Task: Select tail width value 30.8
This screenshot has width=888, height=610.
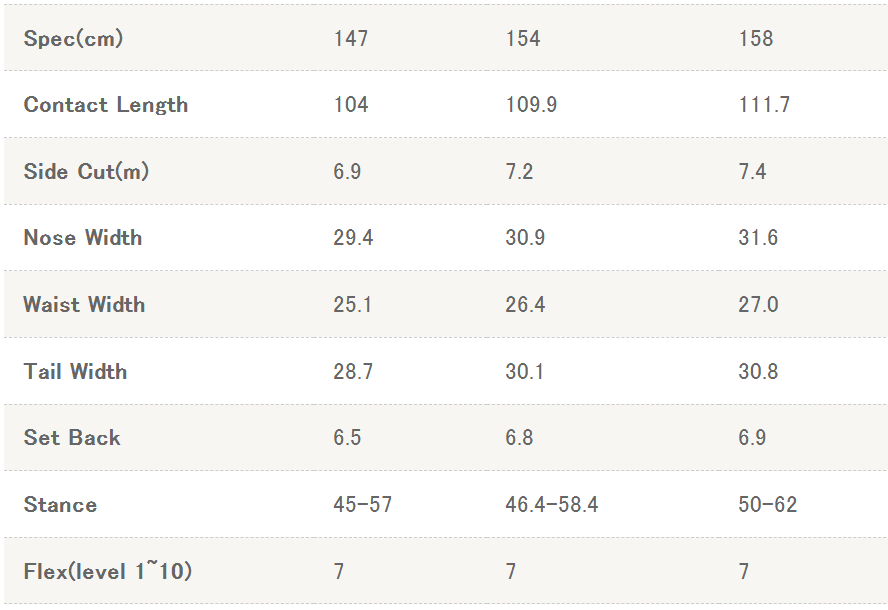Action: click(758, 372)
